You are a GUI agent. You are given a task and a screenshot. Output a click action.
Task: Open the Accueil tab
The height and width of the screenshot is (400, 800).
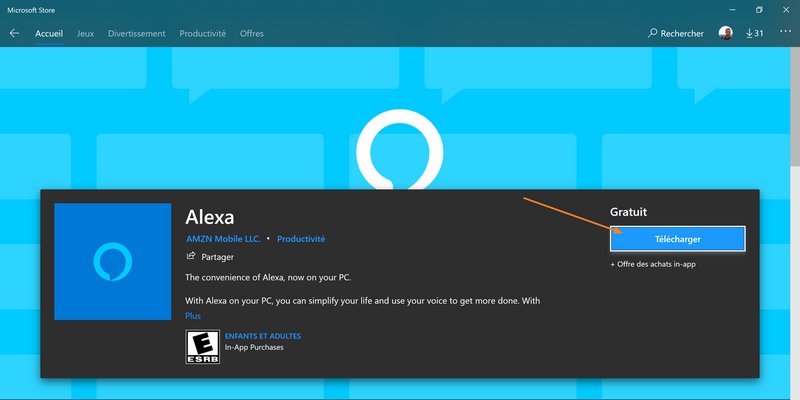pos(49,34)
